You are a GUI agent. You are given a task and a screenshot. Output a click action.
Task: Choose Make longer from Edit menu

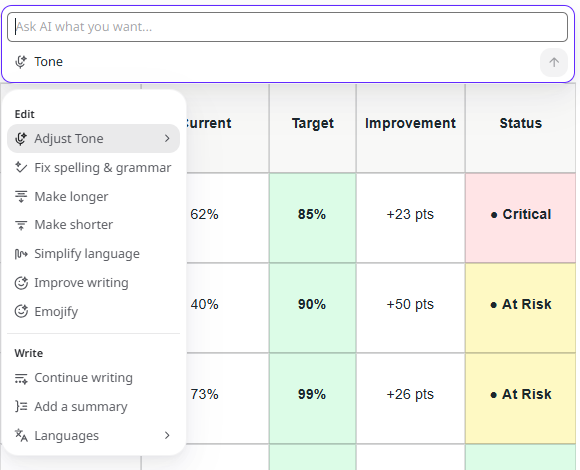[x=93, y=196]
